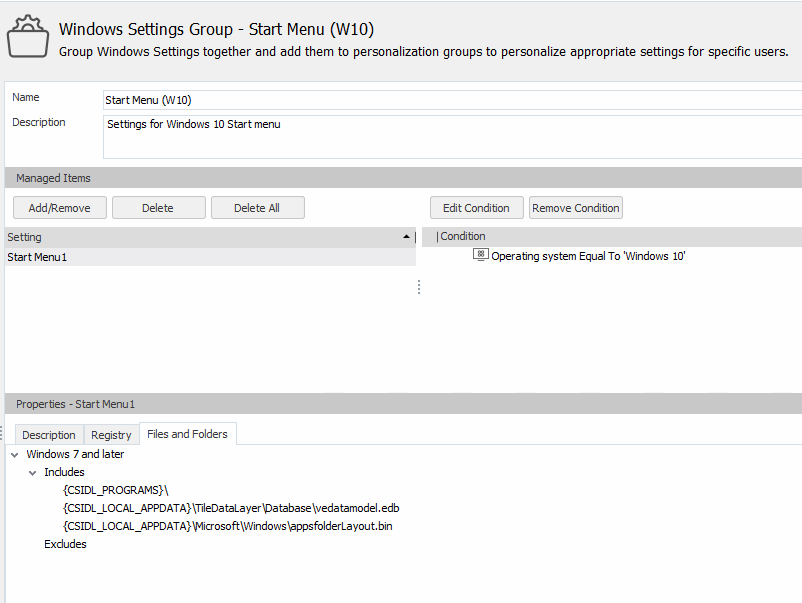This screenshot has width=802, height=603.
Task: Collapse the Includes tree node
Action: point(33,473)
